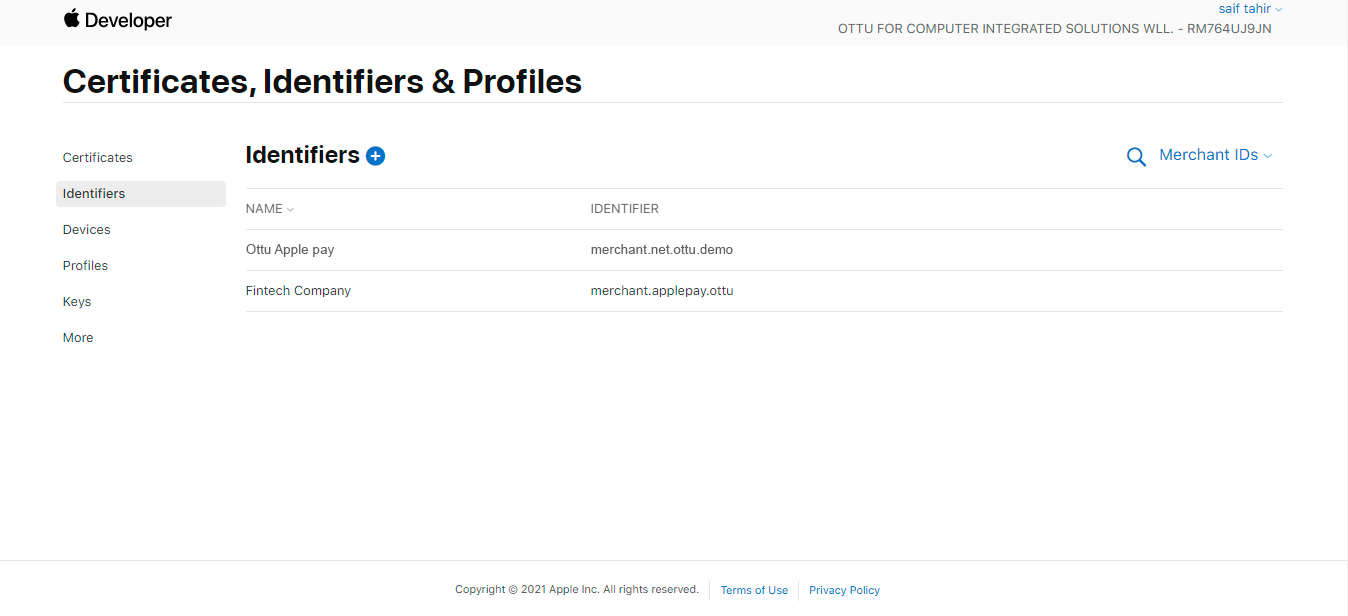This screenshot has height=616, width=1348.
Task: Click the Apple Developer logo
Action: coord(117,18)
